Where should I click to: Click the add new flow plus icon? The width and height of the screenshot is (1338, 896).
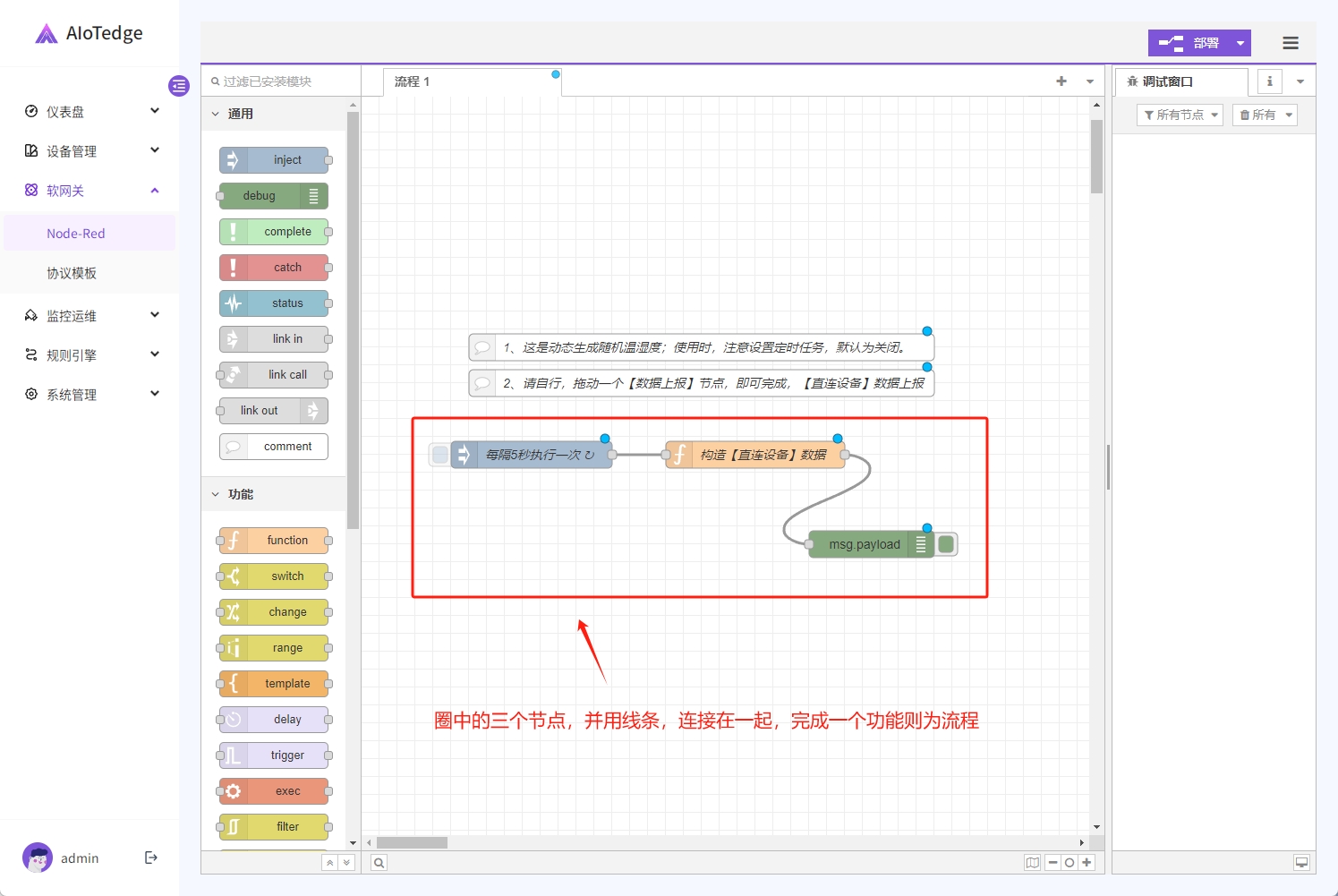1061,81
